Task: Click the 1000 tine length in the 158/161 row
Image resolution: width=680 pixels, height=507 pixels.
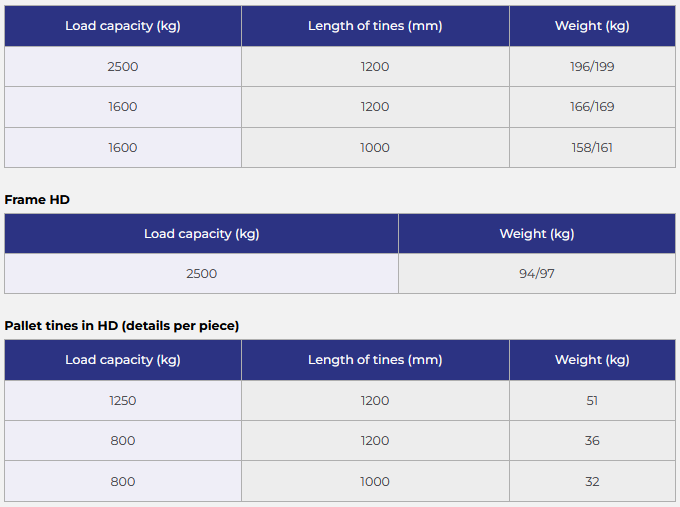Action: pyautogui.click(x=375, y=148)
